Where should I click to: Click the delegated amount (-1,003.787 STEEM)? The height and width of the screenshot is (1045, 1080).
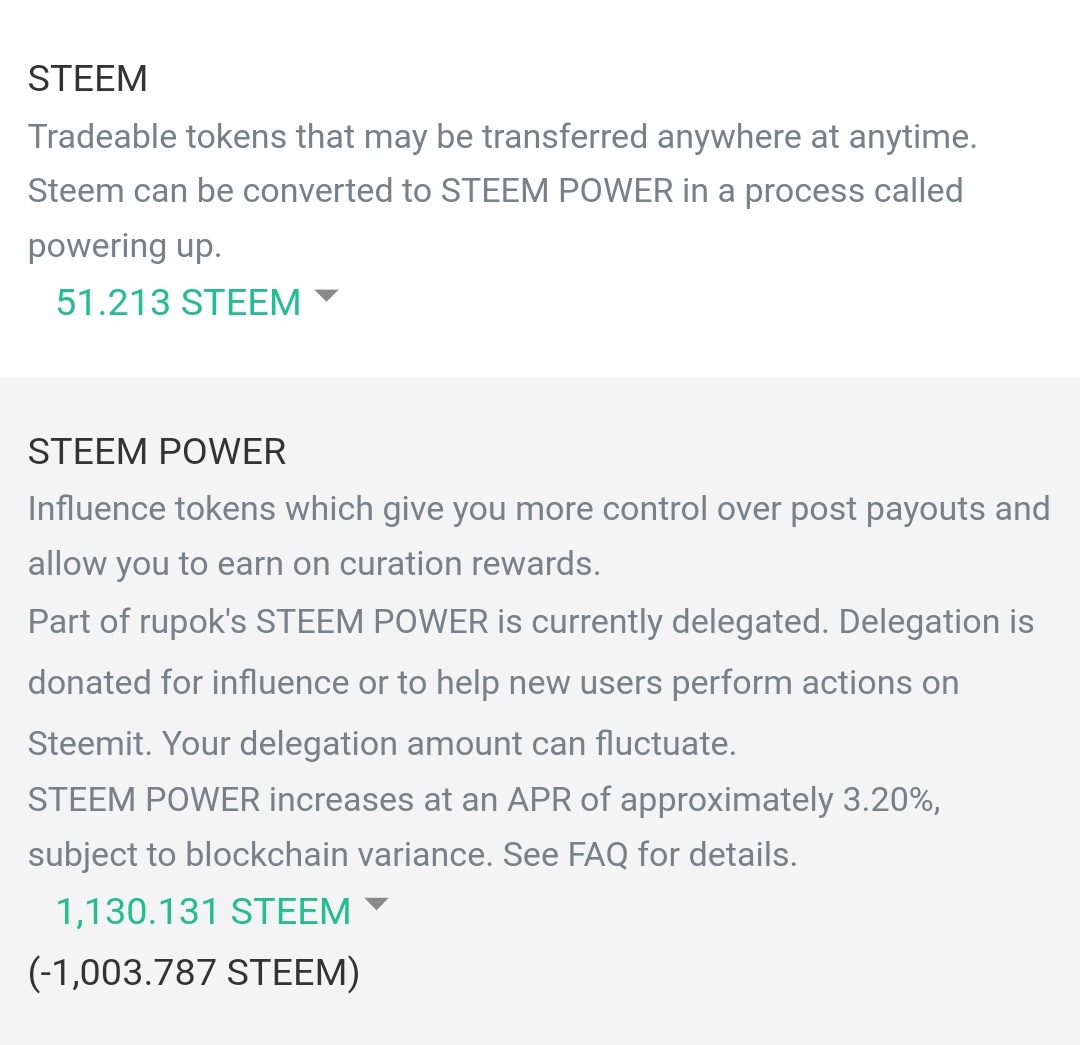click(x=193, y=972)
